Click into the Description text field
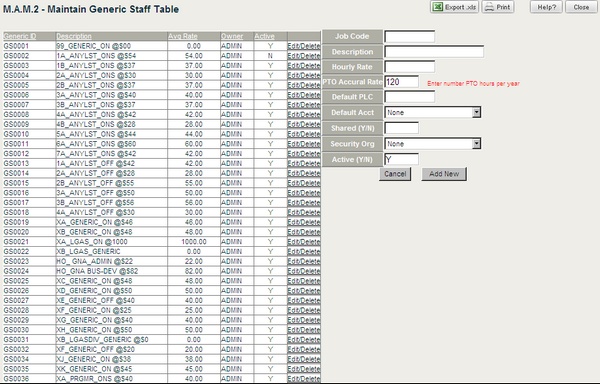600x384 pixels. point(434,52)
